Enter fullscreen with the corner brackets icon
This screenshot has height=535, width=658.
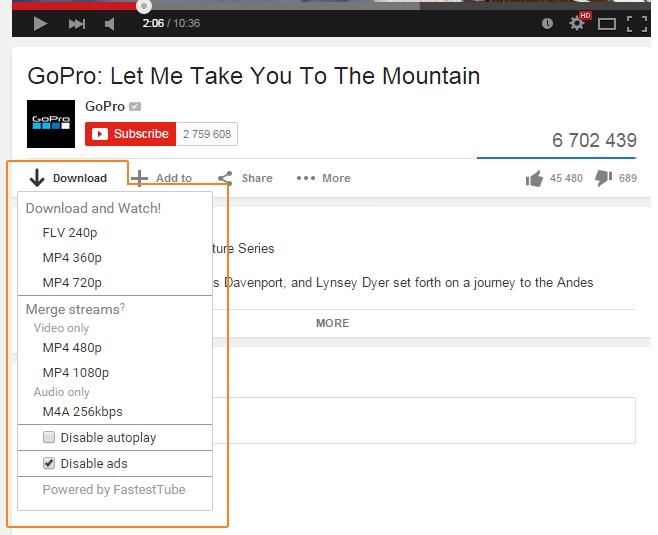click(637, 24)
